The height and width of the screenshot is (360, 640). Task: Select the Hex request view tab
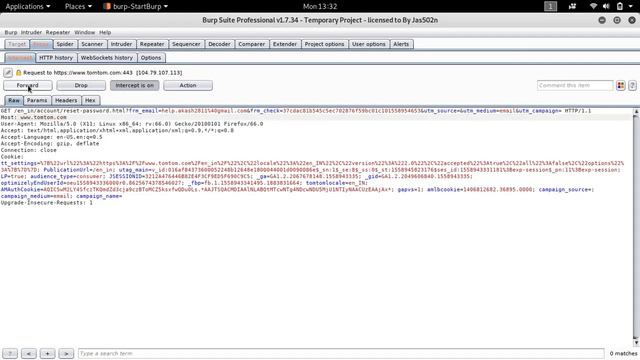click(x=90, y=100)
